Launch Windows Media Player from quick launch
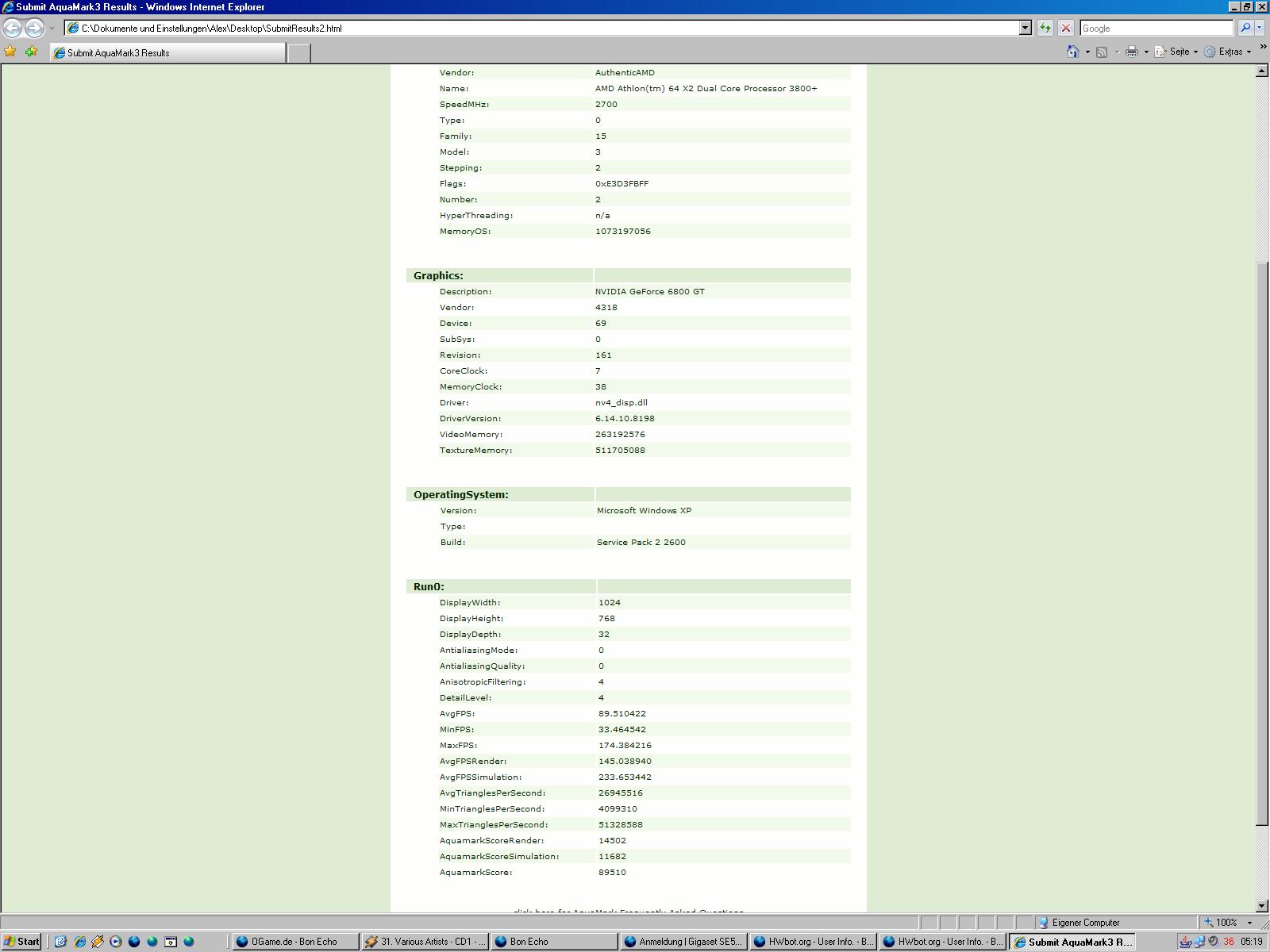1270x952 pixels. 116,942
